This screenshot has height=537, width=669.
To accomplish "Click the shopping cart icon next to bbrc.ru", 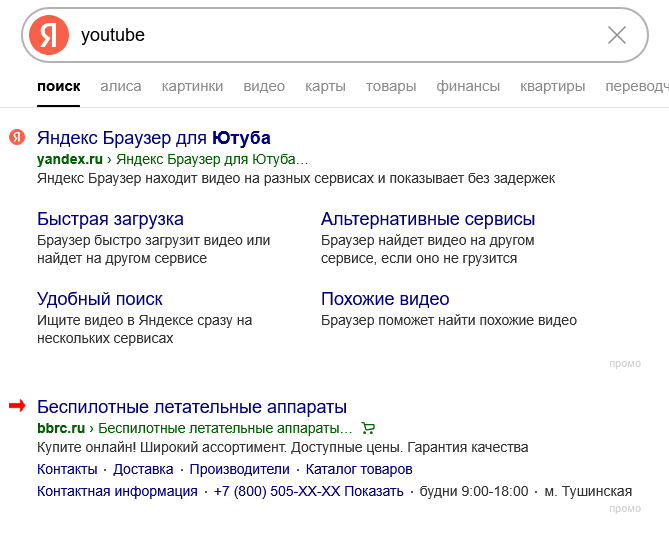I will (x=368, y=428).
